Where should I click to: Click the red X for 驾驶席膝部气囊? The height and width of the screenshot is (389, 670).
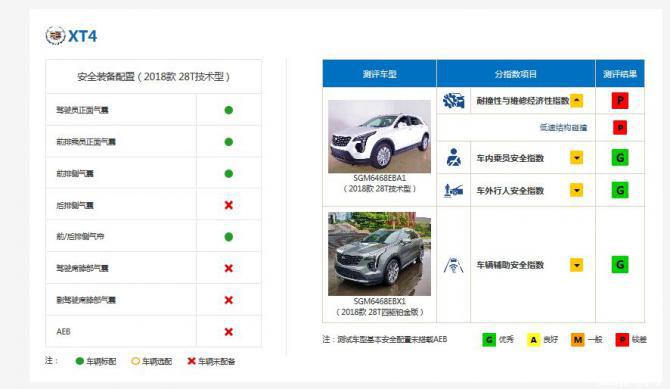point(229,268)
